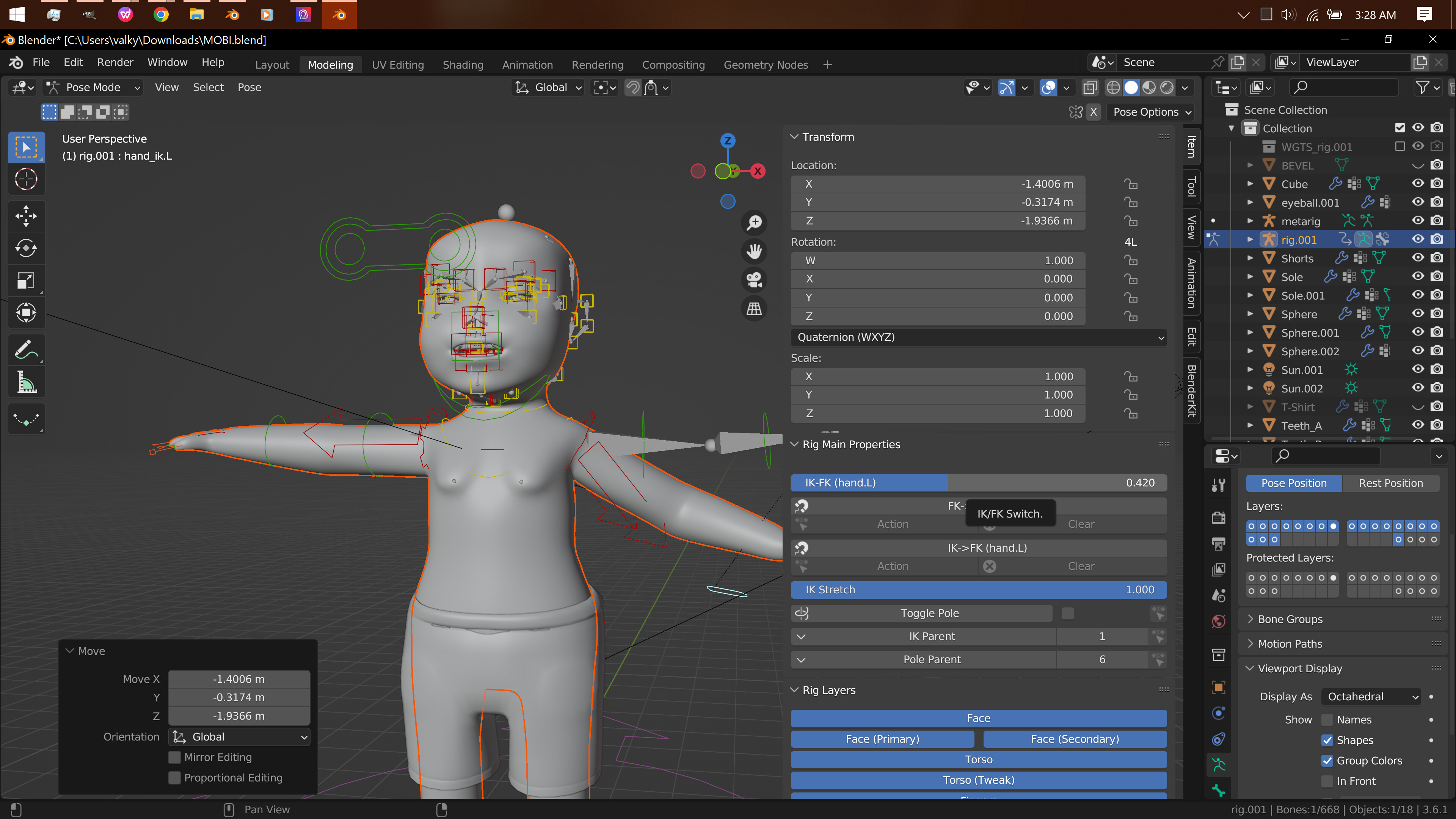This screenshot has width=1456, height=819.
Task: Switch to UV Editing workspace
Action: coord(397,64)
